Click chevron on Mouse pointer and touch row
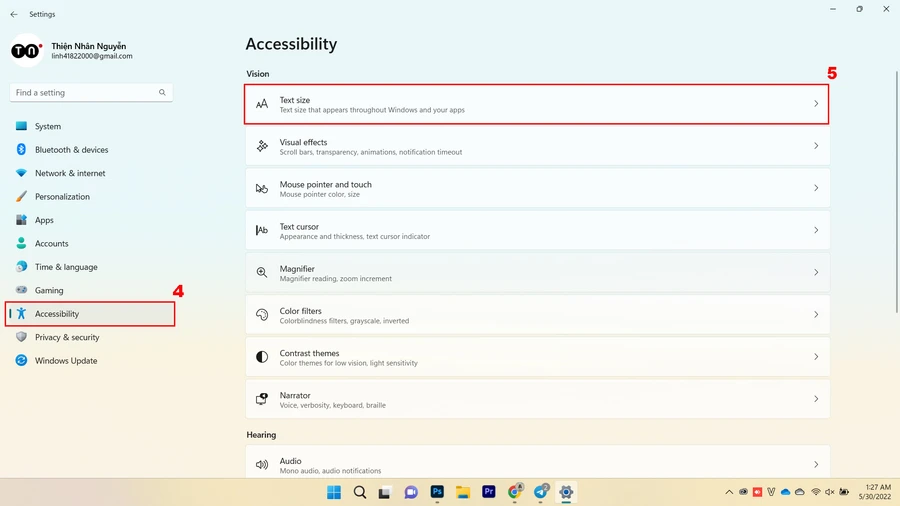 tap(816, 188)
